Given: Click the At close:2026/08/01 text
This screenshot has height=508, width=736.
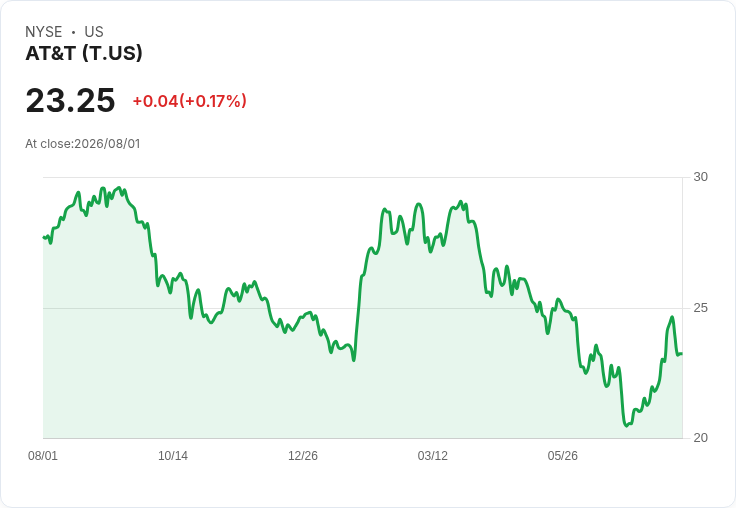Looking at the screenshot, I should 83,144.
